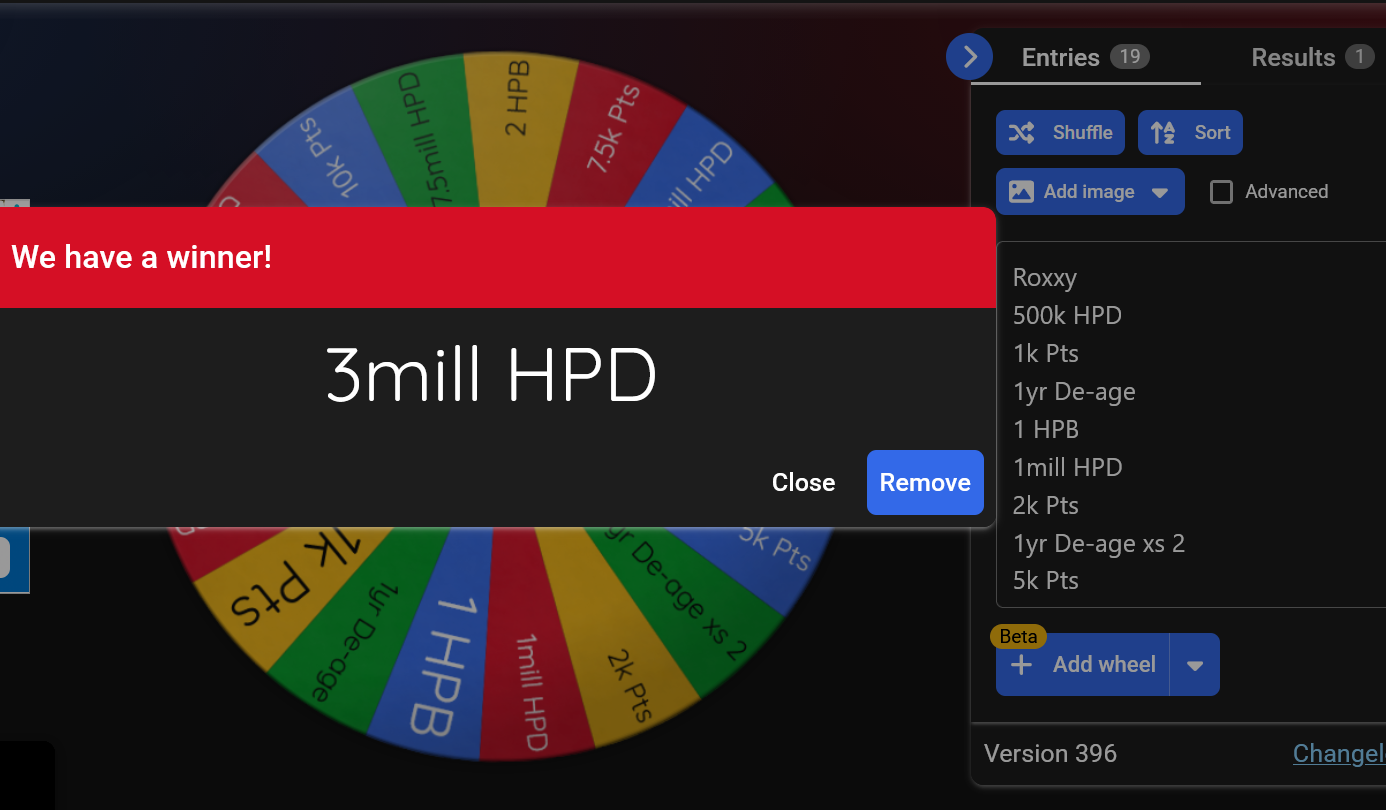
Task: Click the Roxxy entry in the list
Action: [x=1044, y=277]
